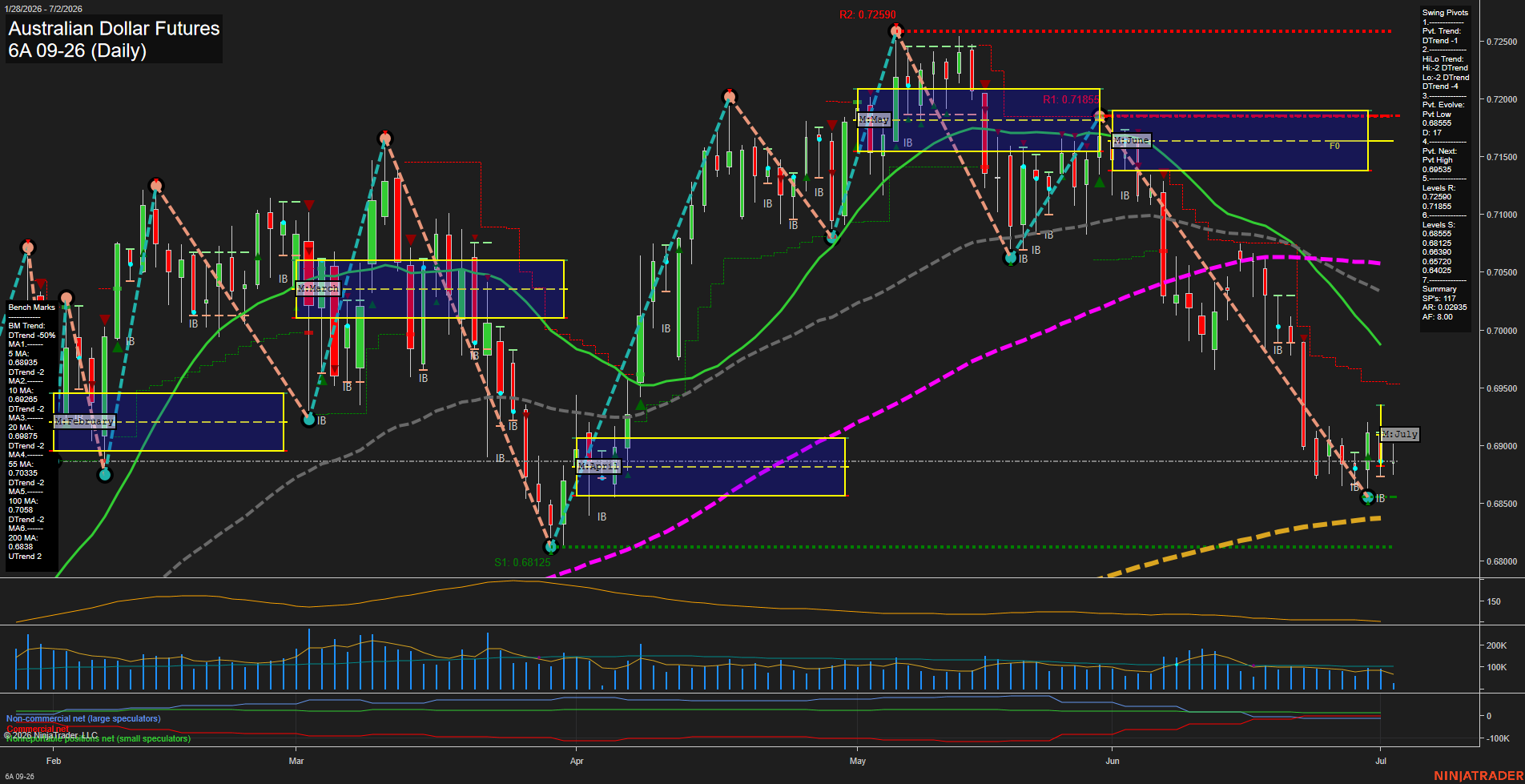Click the 0.68000 price axis label

(x=1502, y=561)
